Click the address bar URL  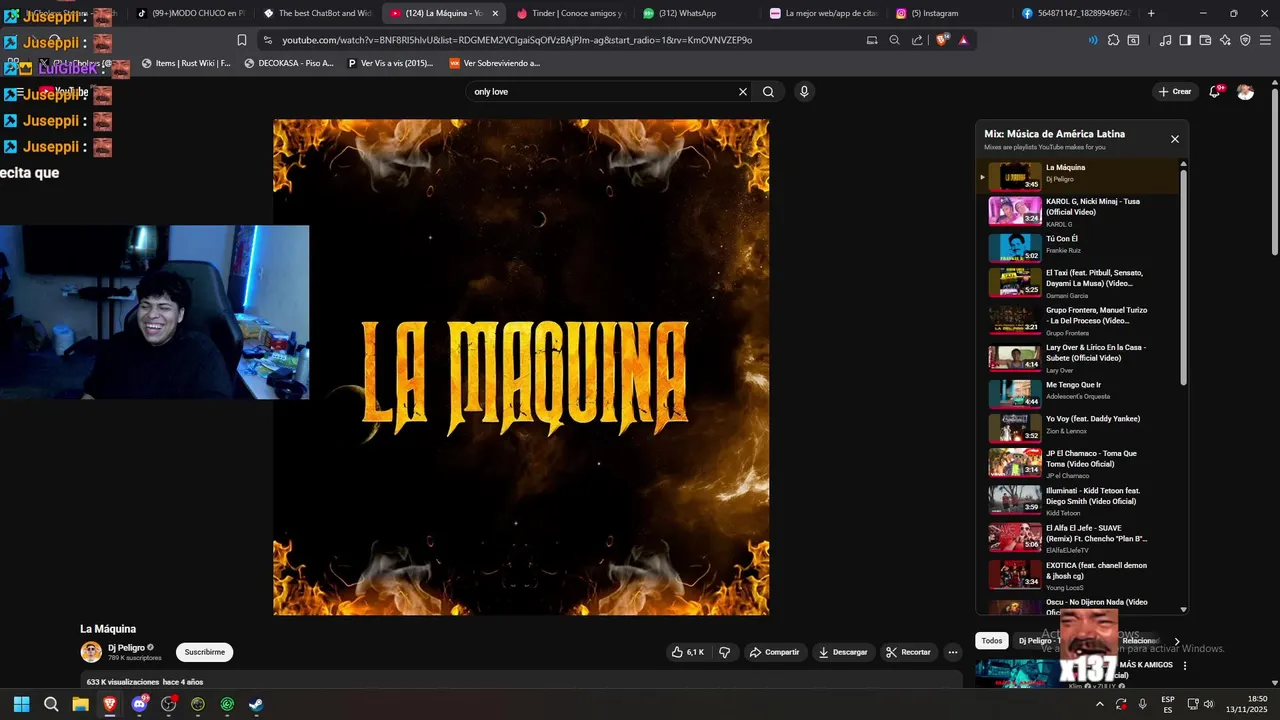click(517, 40)
